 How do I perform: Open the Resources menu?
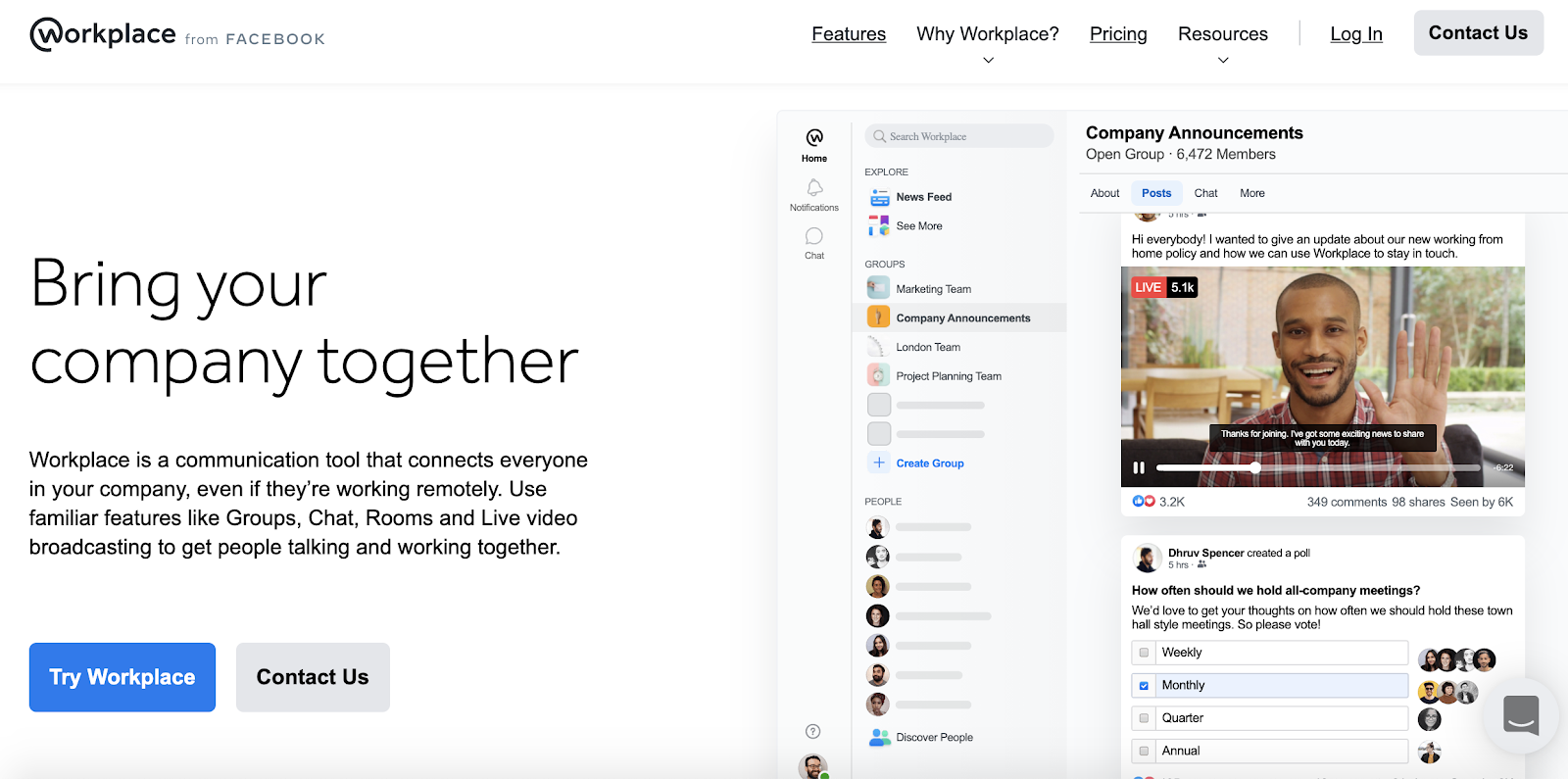pyautogui.click(x=1223, y=34)
